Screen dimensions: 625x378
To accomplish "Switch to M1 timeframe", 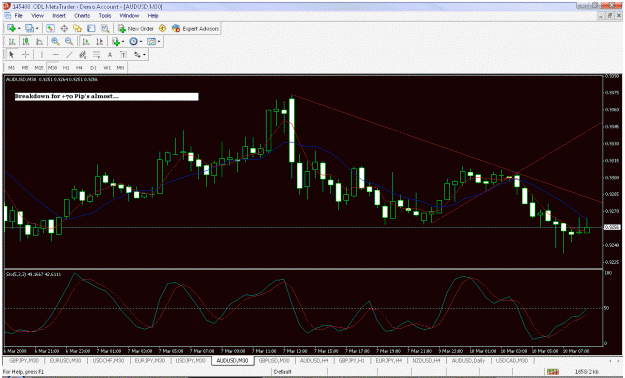I will click(x=12, y=67).
